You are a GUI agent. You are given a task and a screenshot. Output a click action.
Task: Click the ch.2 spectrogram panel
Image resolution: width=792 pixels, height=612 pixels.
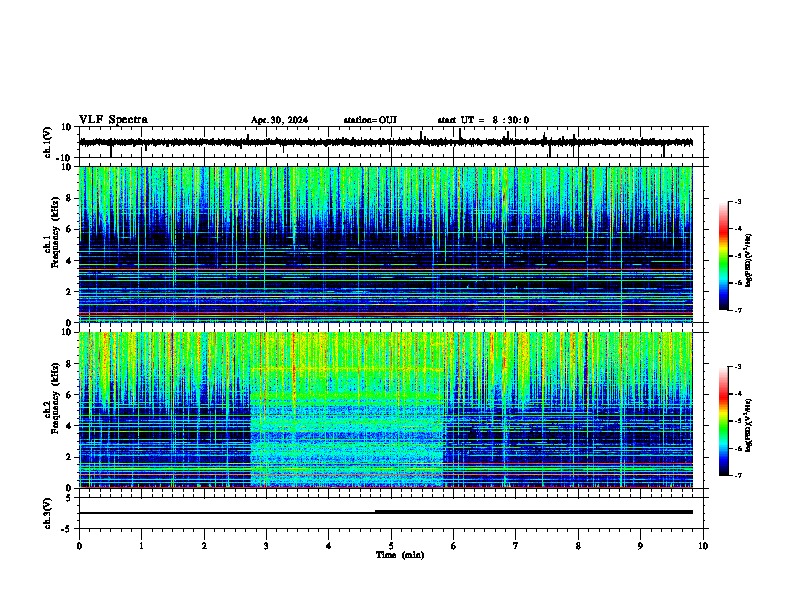[386, 410]
